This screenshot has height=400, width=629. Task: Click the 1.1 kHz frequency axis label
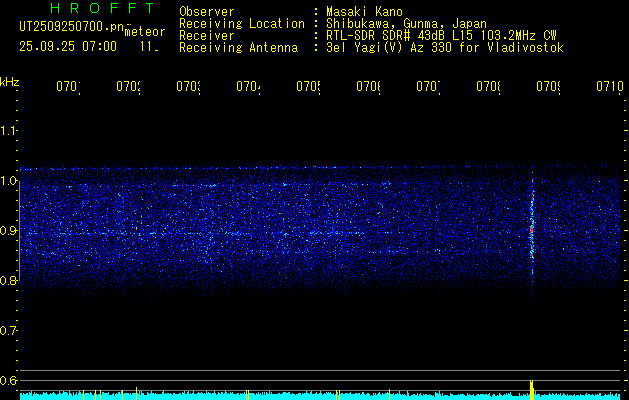coord(8,131)
